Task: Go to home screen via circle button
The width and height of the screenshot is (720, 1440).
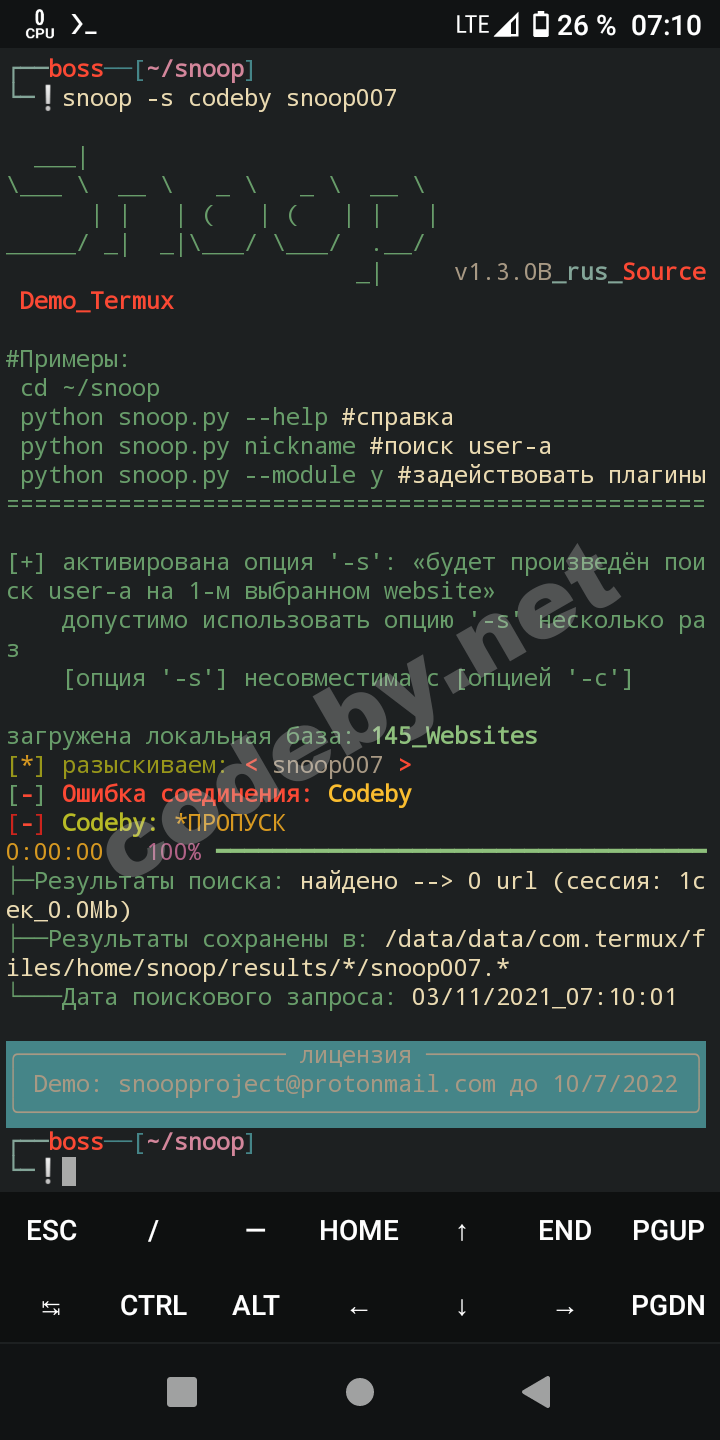Action: click(360, 1391)
